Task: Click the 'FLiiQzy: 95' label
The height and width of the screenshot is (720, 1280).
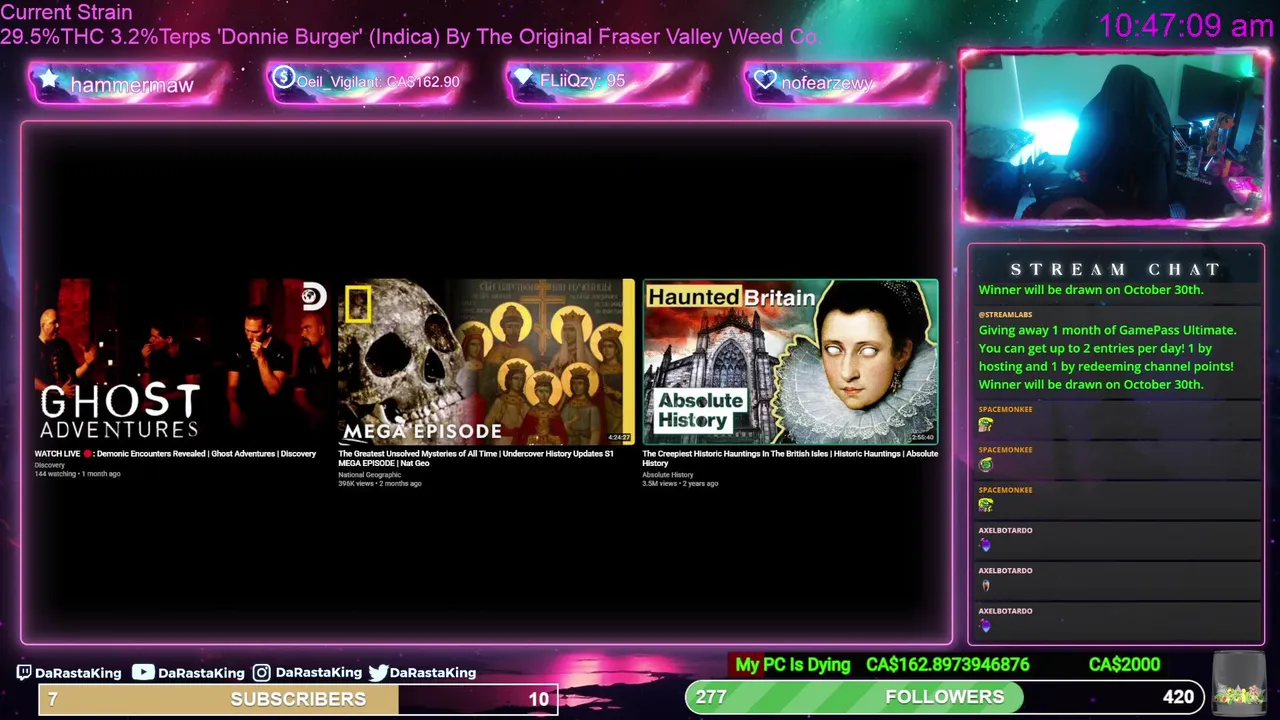Action: [x=582, y=80]
